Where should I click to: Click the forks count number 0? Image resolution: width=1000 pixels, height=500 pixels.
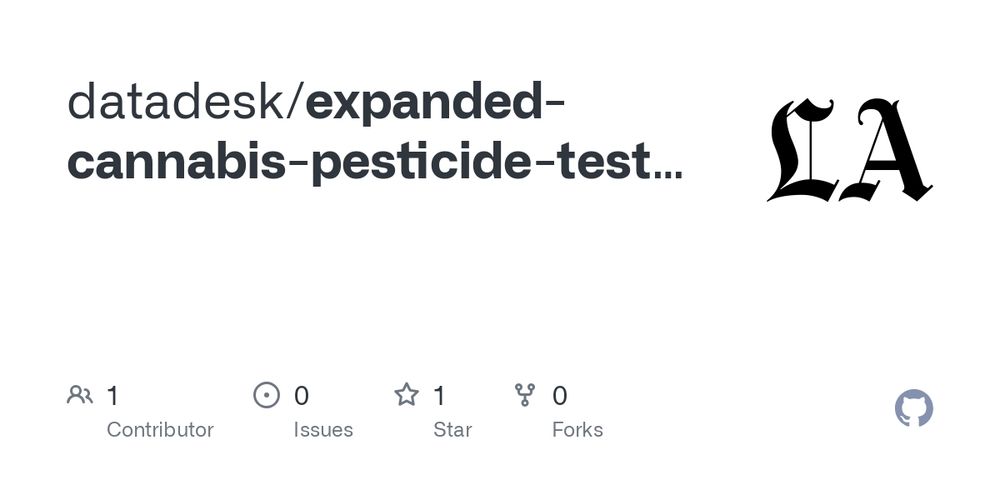[x=560, y=396]
